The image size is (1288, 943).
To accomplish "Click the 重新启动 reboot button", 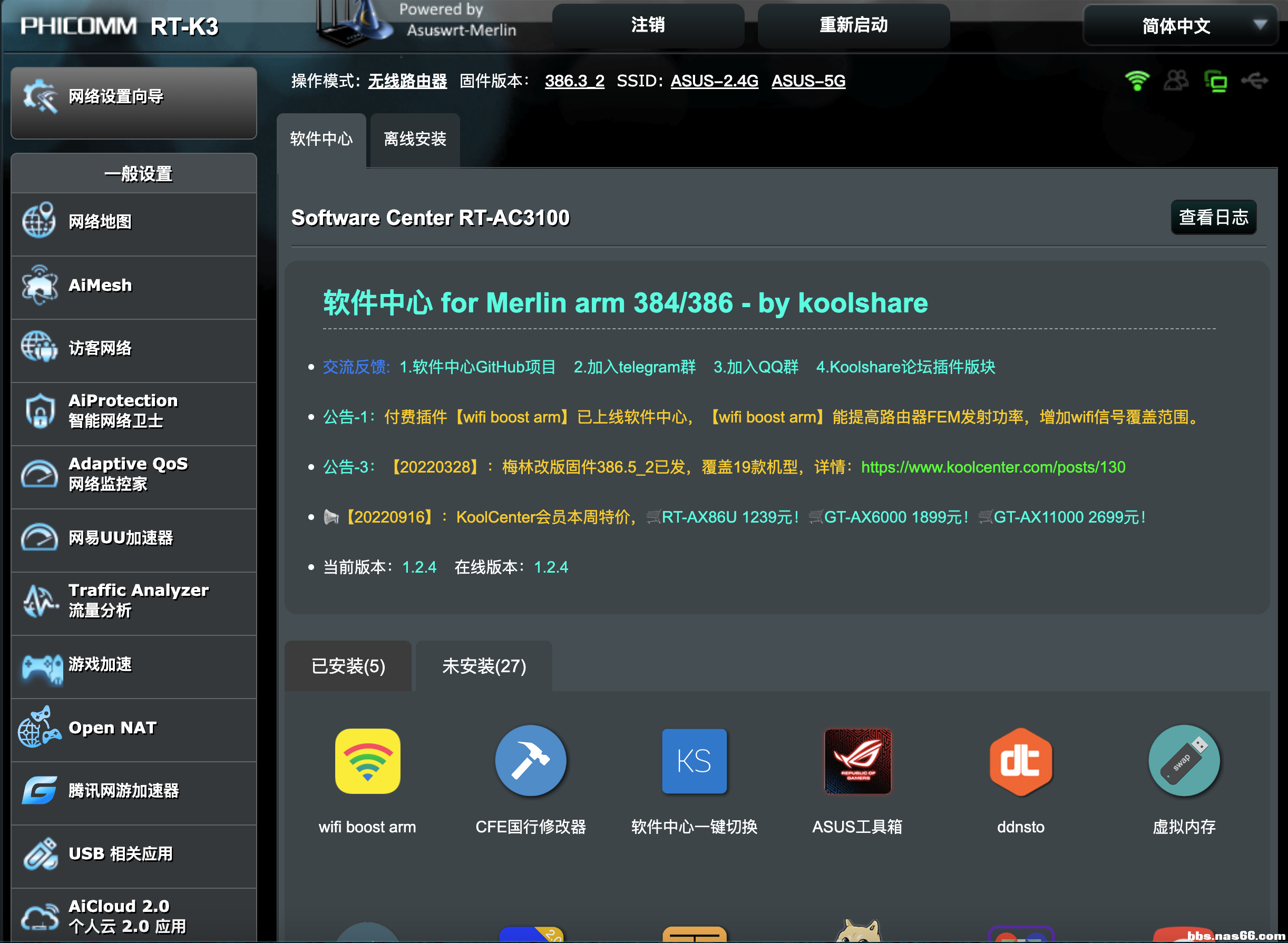I will pyautogui.click(x=854, y=25).
